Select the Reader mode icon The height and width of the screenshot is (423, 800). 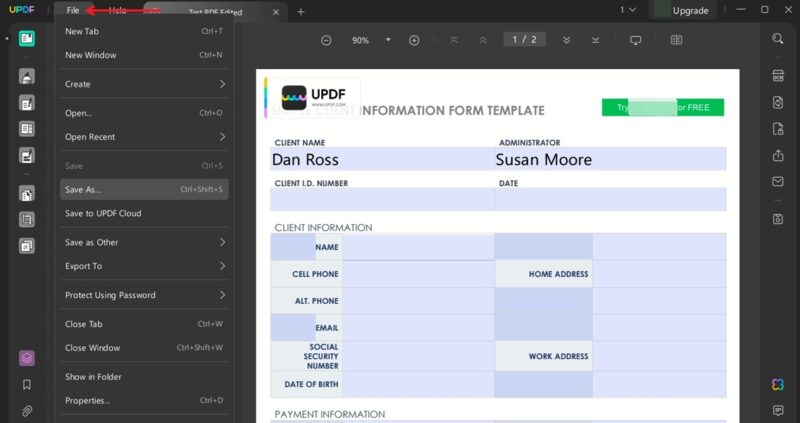27,38
